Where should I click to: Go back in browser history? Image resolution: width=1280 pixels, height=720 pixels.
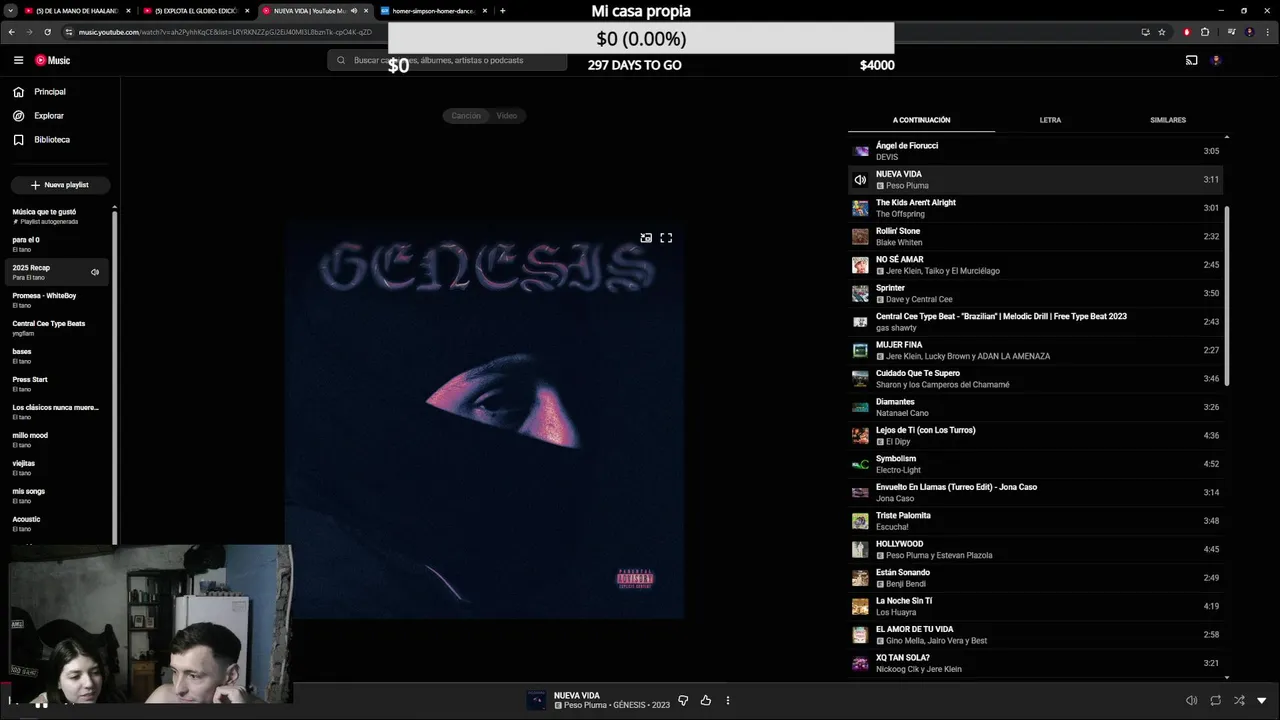(x=11, y=32)
